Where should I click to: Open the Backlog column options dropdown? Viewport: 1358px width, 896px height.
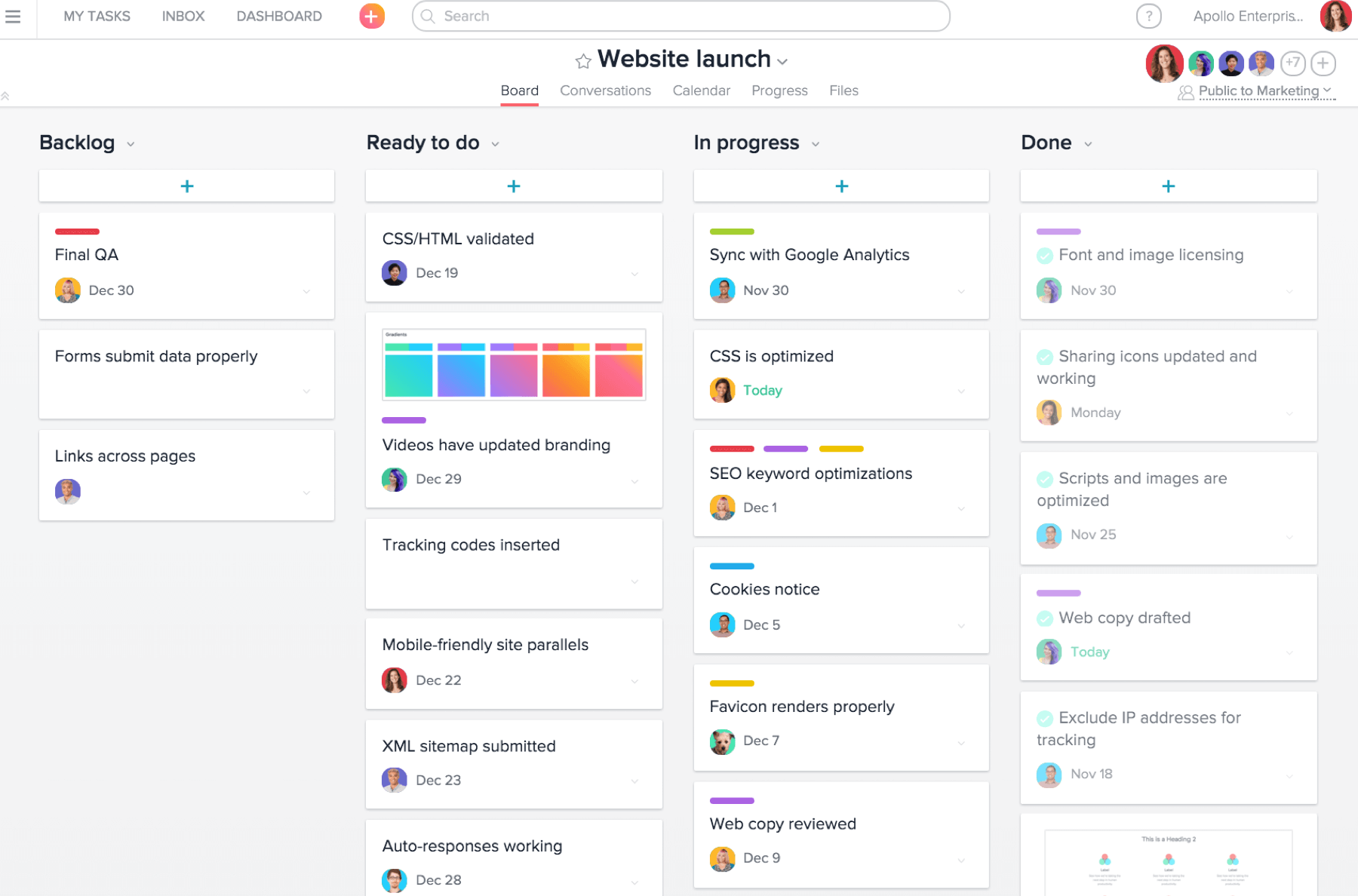[x=131, y=143]
